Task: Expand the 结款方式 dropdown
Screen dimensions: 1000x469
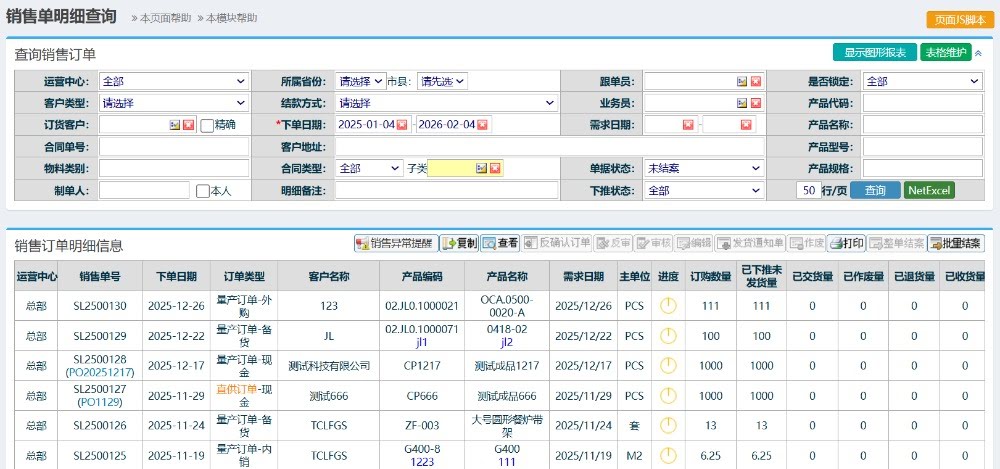Action: tap(446, 103)
